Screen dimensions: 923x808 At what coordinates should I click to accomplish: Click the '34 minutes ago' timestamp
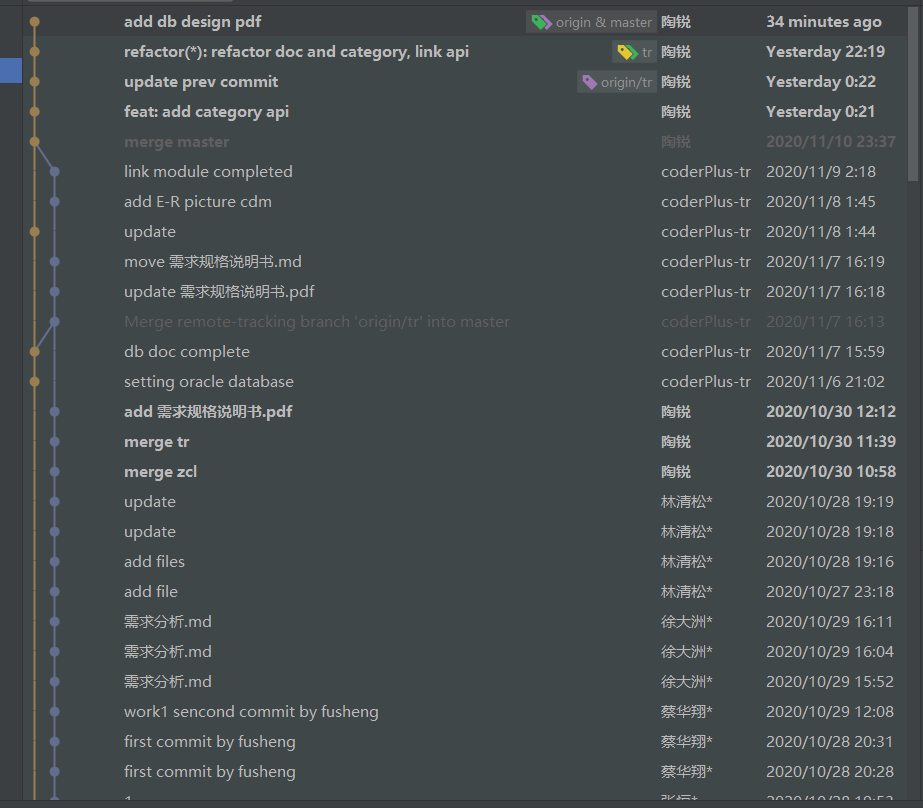point(823,22)
